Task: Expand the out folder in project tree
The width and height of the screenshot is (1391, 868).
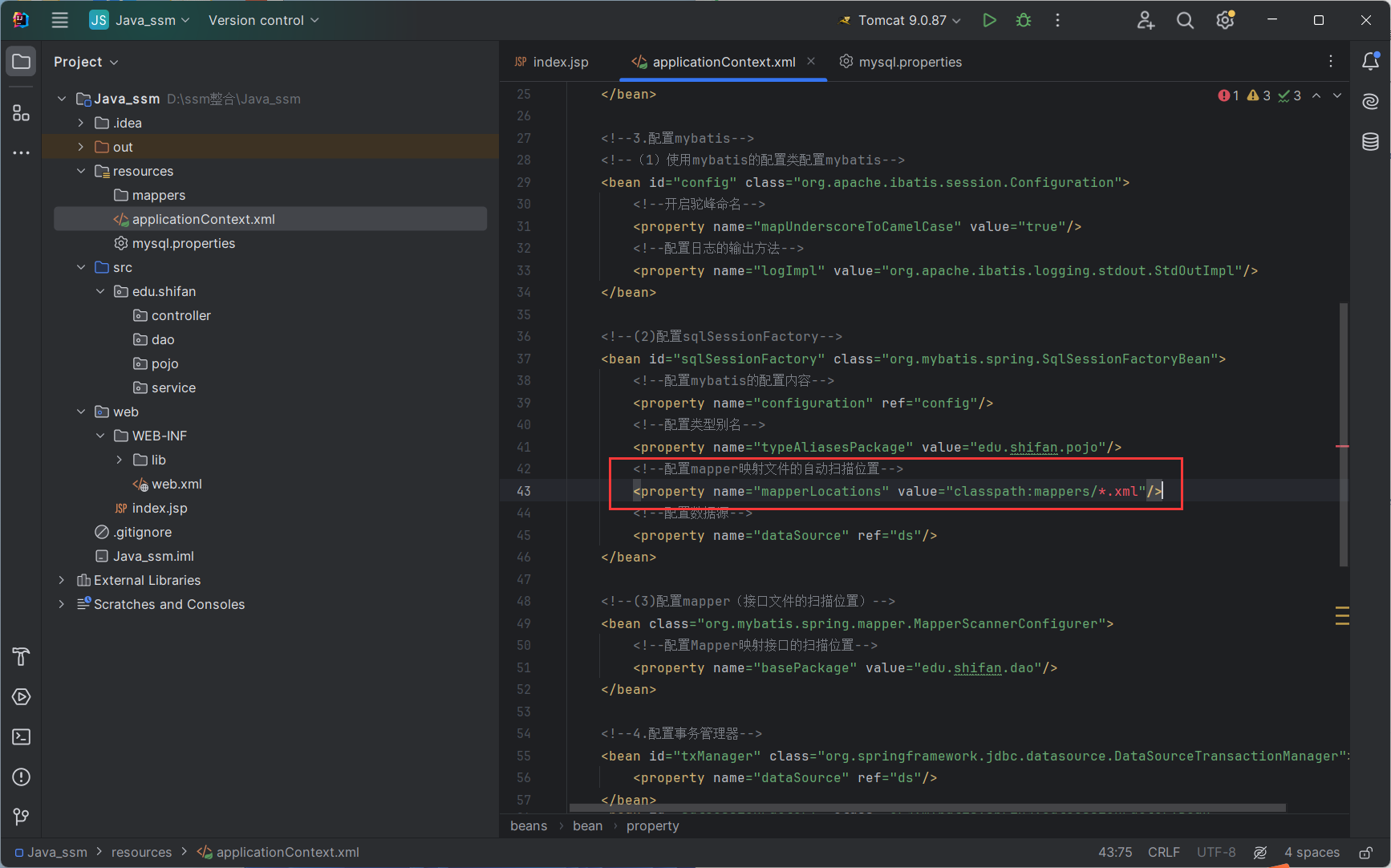Action: point(81,147)
